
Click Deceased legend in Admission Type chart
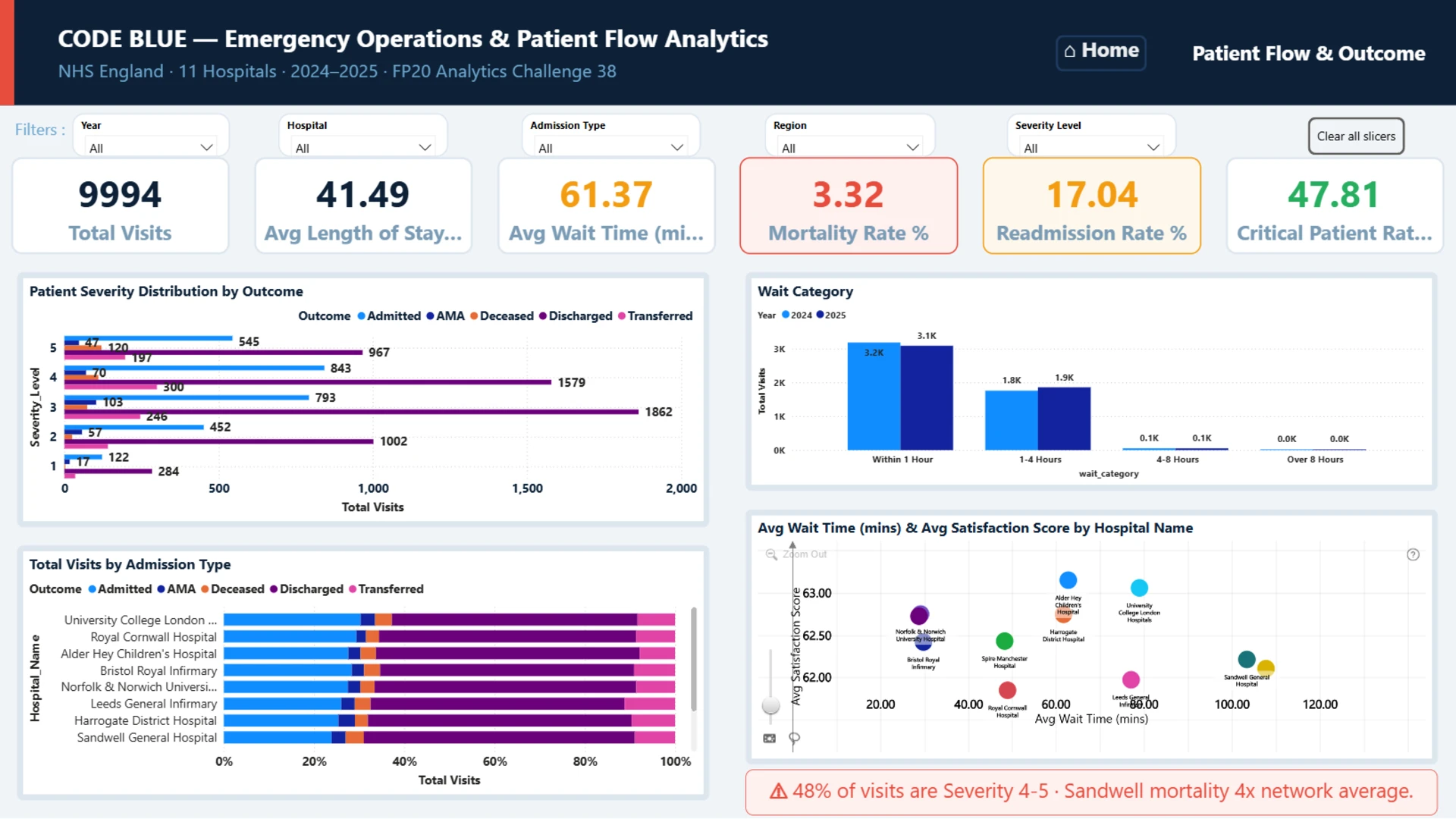233,589
